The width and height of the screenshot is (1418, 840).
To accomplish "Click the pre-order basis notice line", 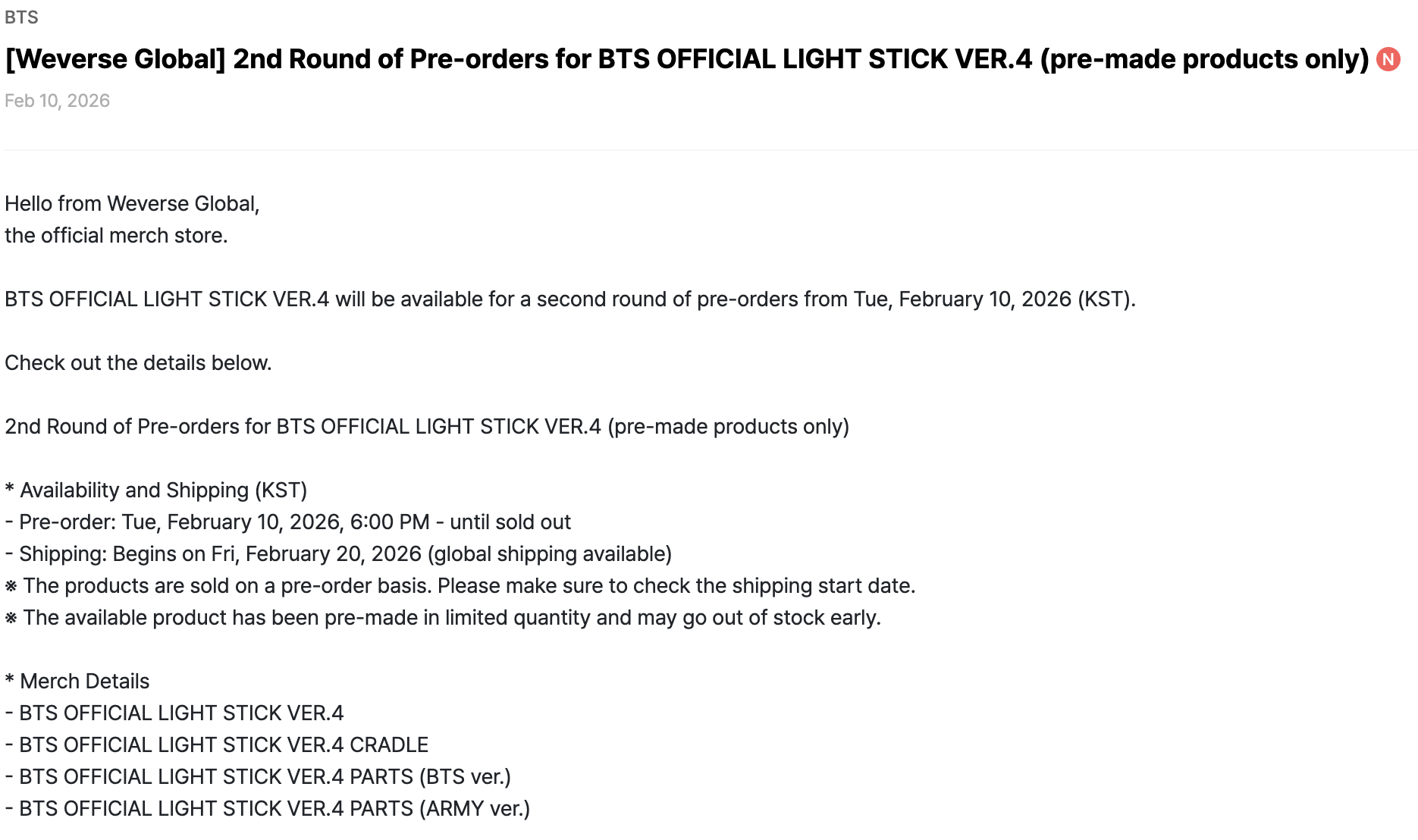I will click(x=460, y=586).
